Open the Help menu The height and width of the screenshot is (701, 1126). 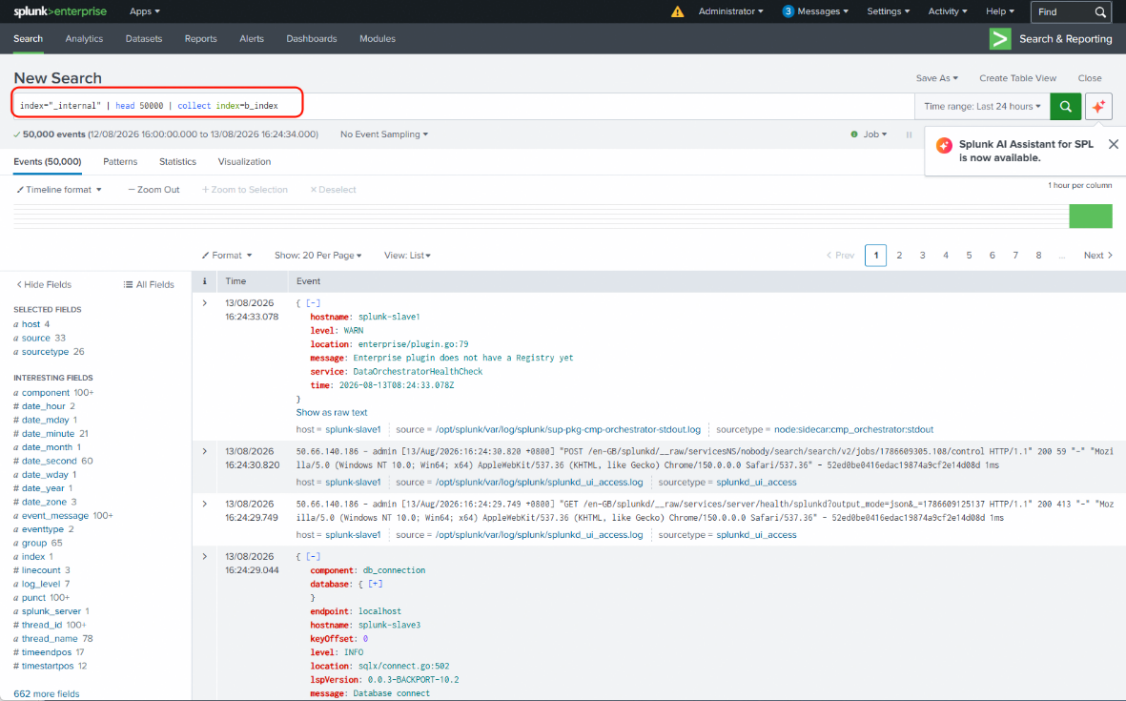(x=1000, y=11)
